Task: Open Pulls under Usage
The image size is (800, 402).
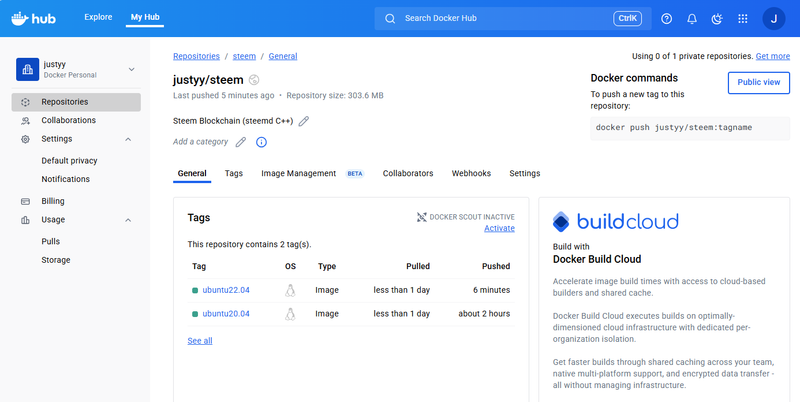Action: pyautogui.click(x=51, y=241)
